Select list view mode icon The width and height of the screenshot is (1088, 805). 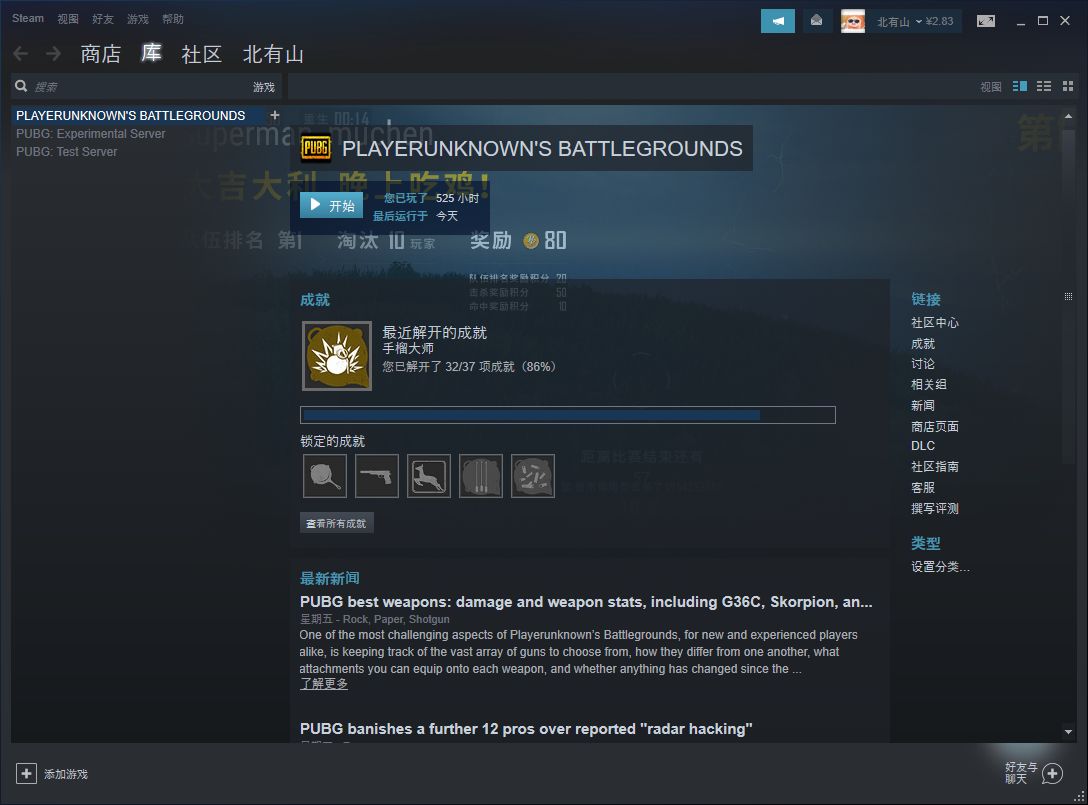tap(1044, 86)
